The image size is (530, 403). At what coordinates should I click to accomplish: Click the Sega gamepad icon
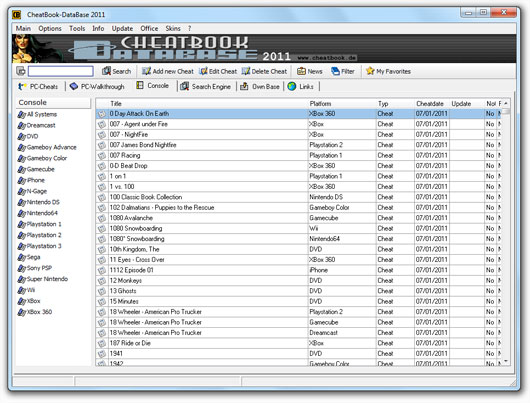(22, 257)
